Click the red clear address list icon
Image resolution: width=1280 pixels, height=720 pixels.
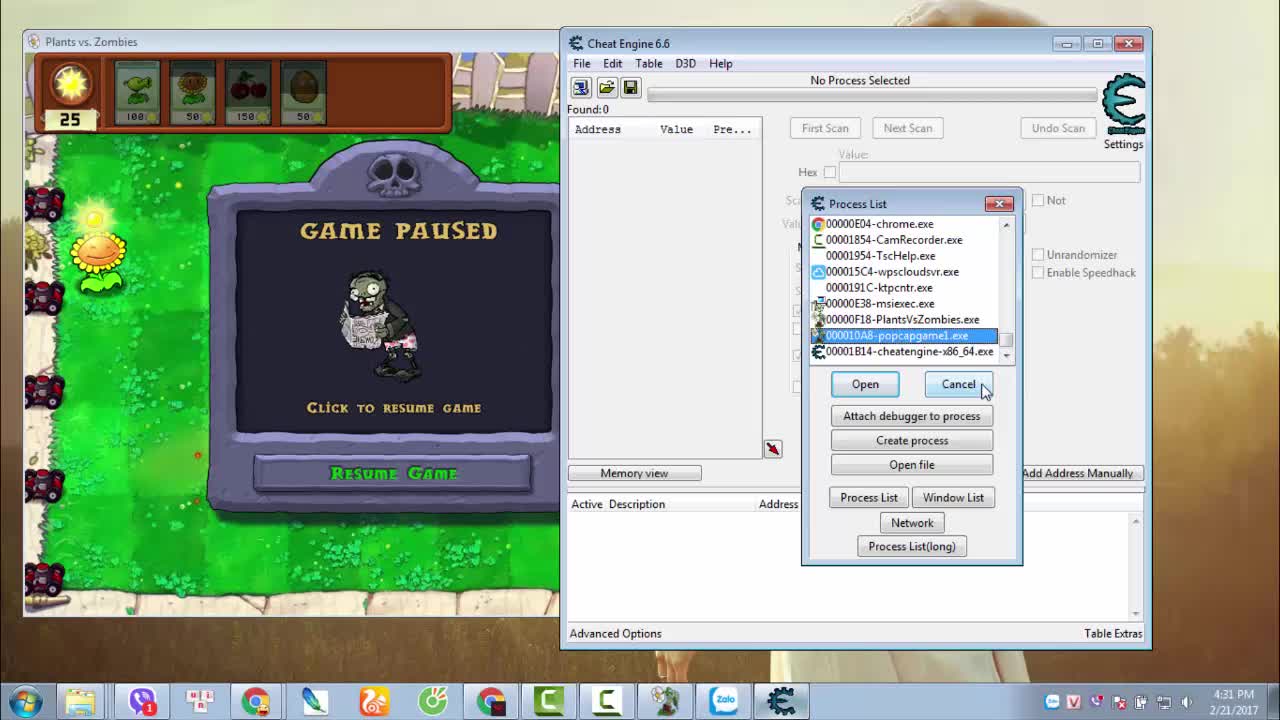tap(773, 450)
